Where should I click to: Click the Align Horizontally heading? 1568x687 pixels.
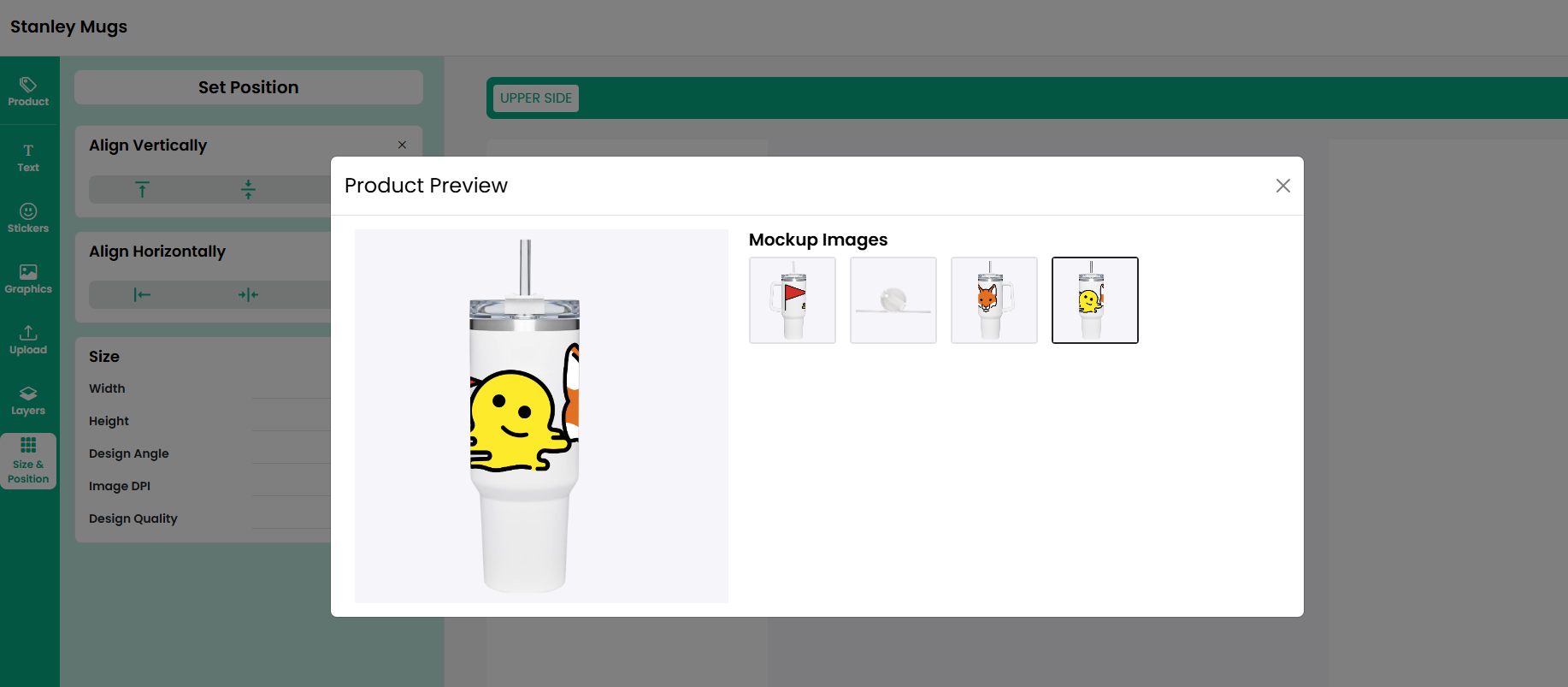[157, 252]
